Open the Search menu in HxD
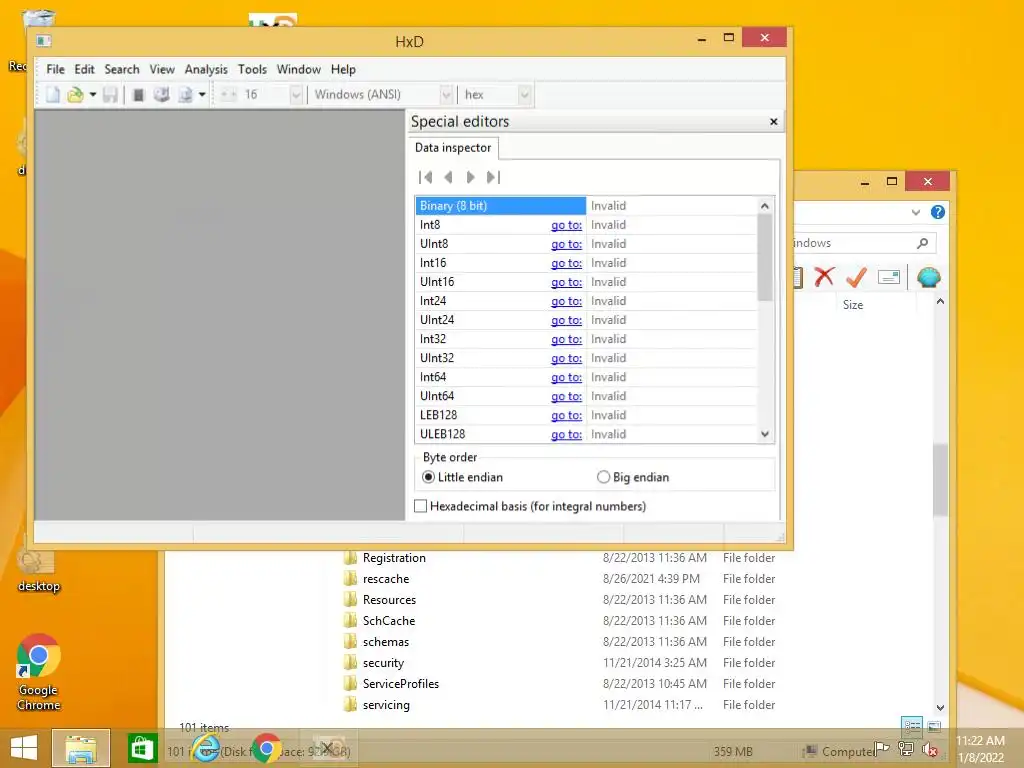The width and height of the screenshot is (1024, 768). coord(122,69)
